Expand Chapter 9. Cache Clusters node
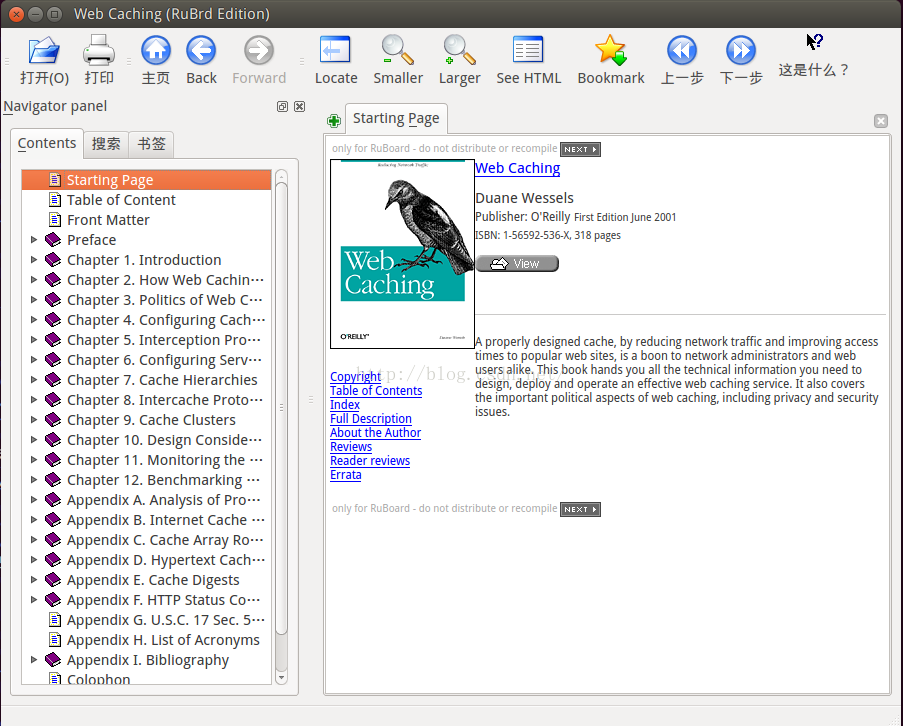This screenshot has width=903, height=726. [34, 420]
